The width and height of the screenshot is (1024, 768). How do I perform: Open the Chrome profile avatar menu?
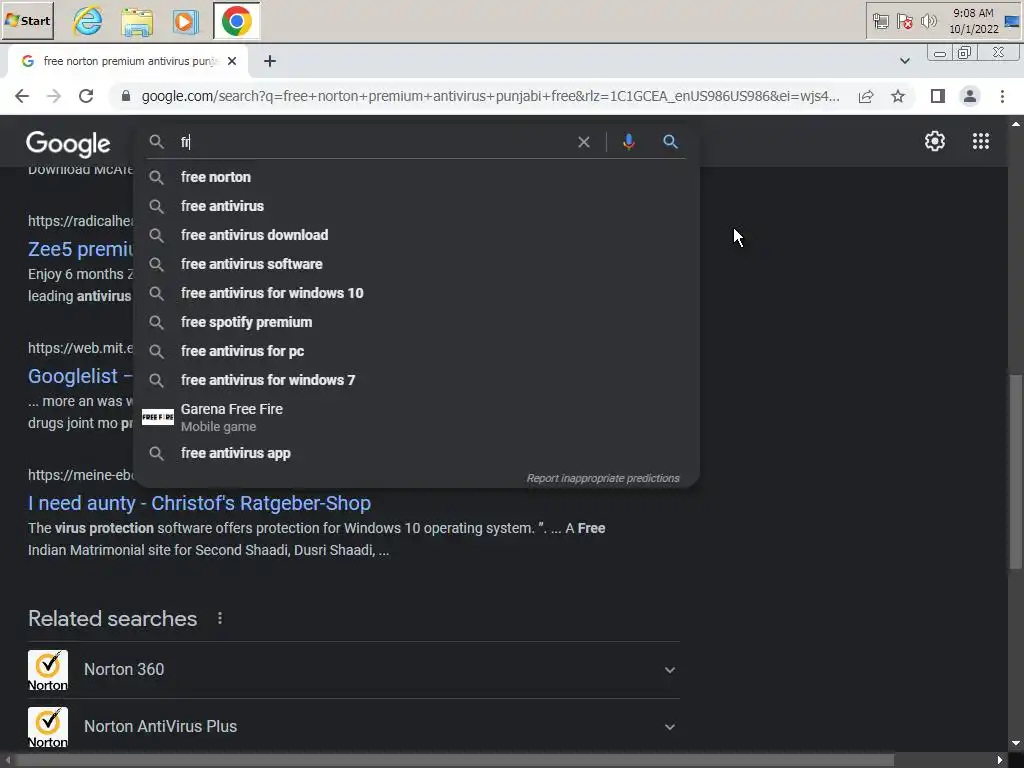coord(969,96)
